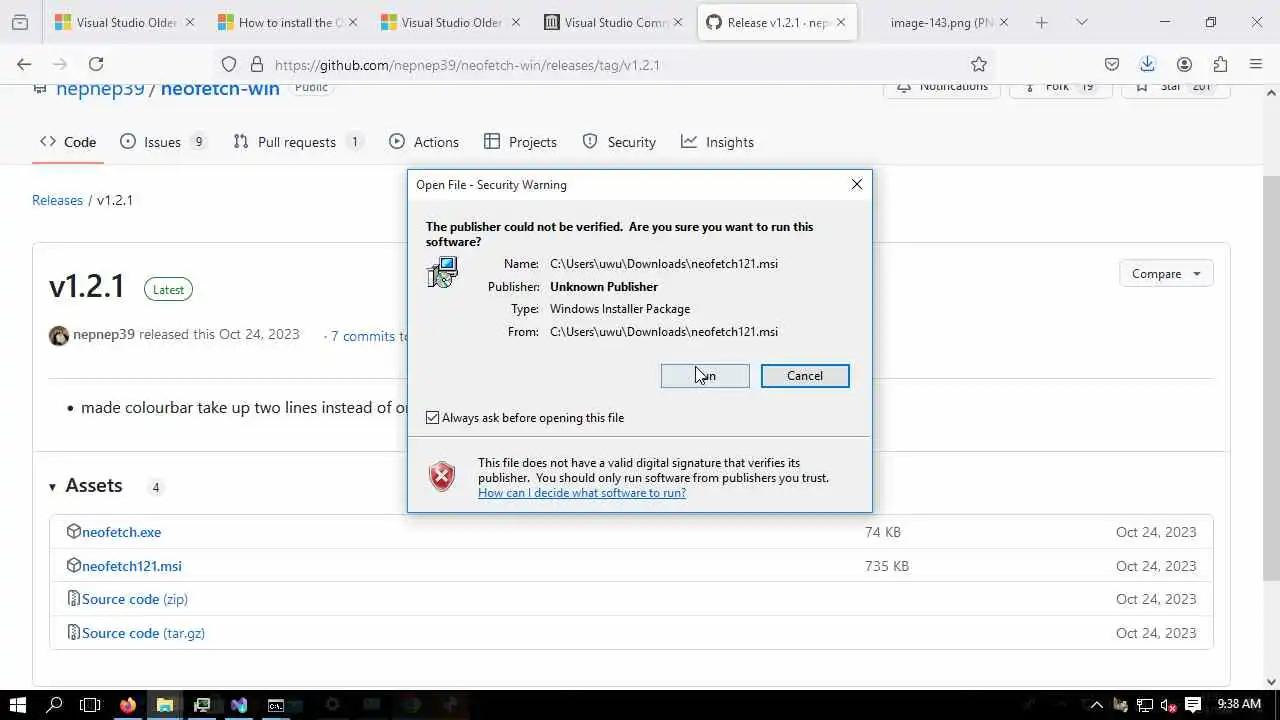Viewport: 1280px width, 720px height.
Task: Click the muted volume tray icon
Action: (x=1168, y=705)
